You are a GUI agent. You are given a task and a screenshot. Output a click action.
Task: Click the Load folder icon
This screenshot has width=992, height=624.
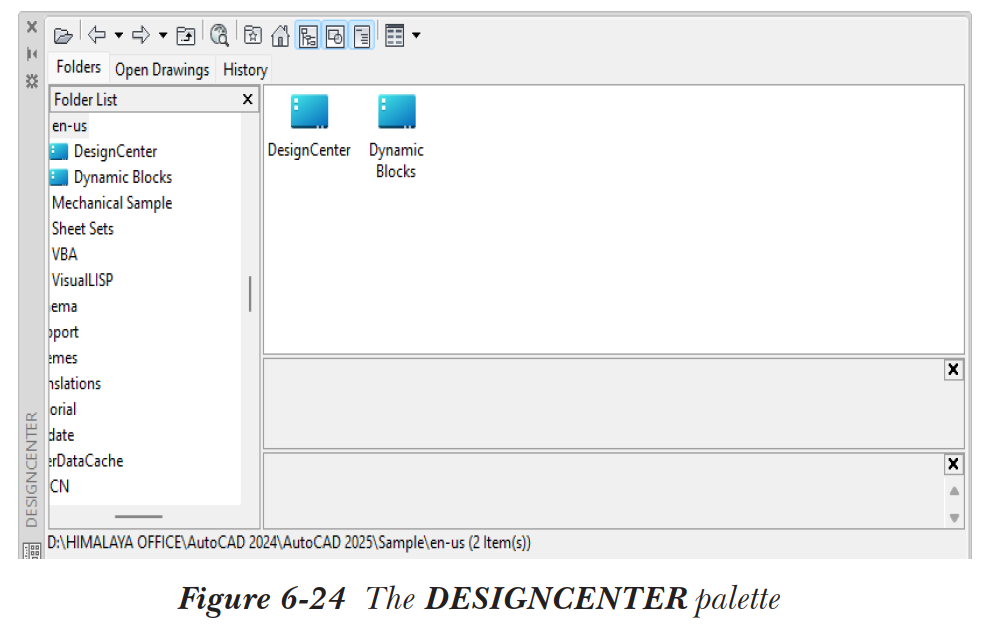tap(63, 35)
